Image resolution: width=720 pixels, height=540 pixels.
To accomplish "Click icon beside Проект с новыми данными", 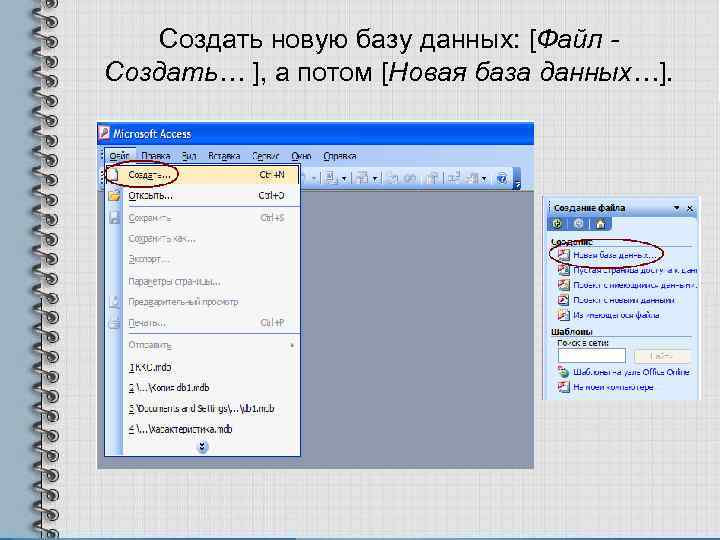I will click(563, 300).
